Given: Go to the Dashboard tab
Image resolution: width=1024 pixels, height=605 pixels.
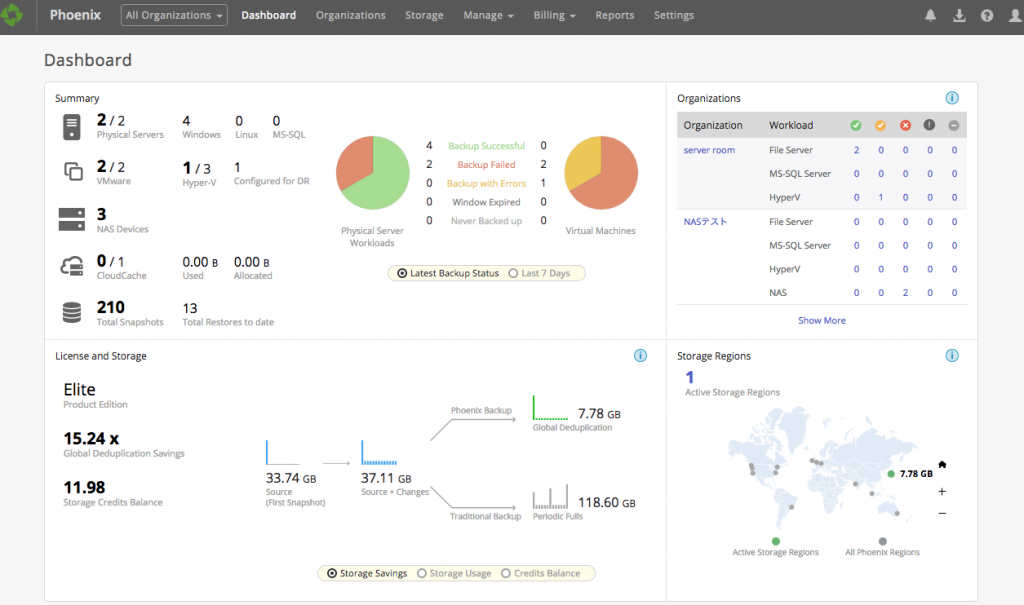Looking at the screenshot, I should (268, 15).
